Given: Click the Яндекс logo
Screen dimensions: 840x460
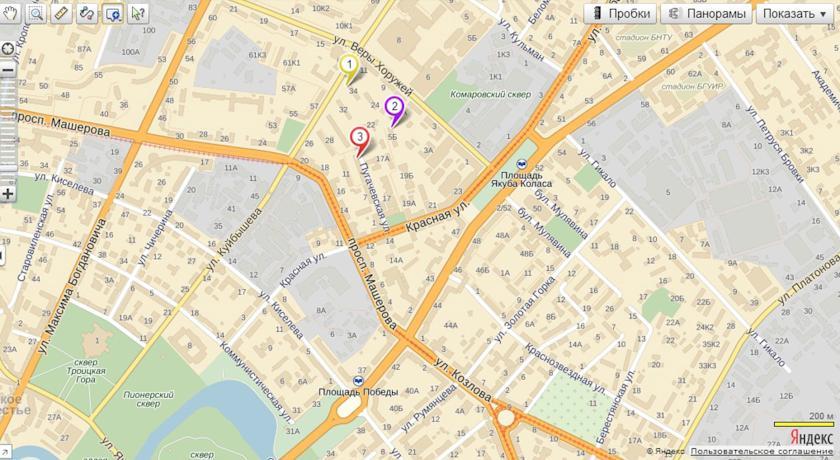Looking at the screenshot, I should (811, 437).
